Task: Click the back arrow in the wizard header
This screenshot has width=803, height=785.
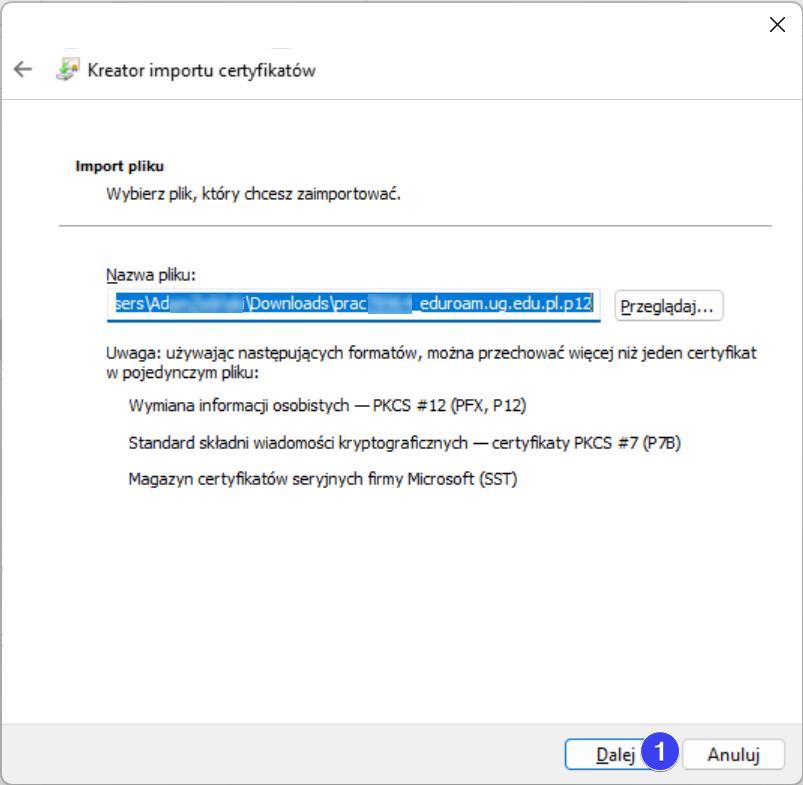Action: coord(22,70)
